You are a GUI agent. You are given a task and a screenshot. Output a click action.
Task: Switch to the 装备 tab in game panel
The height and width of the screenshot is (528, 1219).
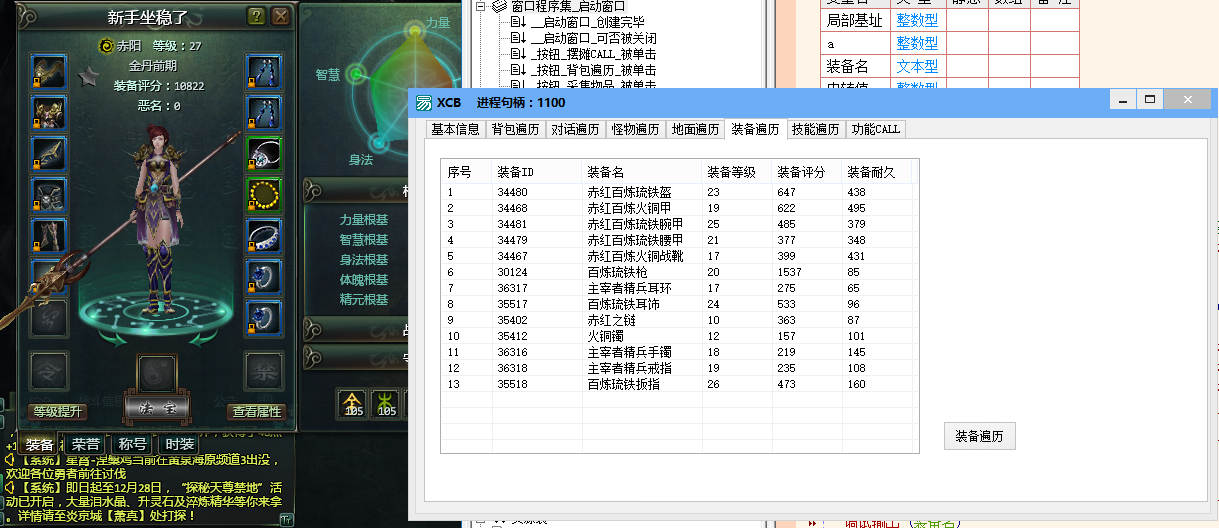[x=40, y=444]
